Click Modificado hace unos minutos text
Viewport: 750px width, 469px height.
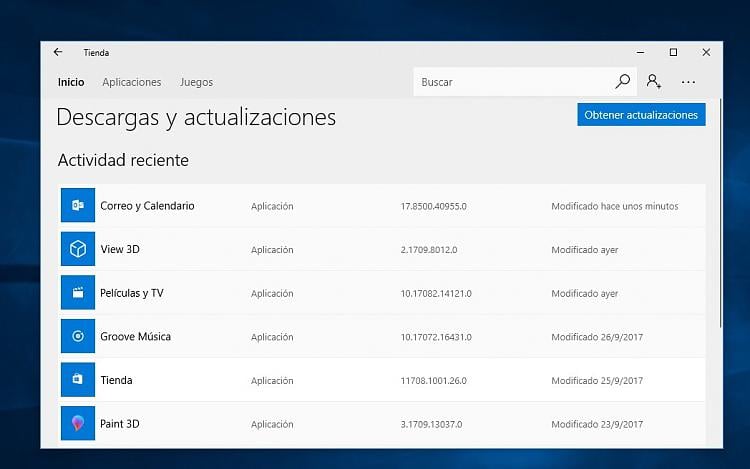click(615, 206)
